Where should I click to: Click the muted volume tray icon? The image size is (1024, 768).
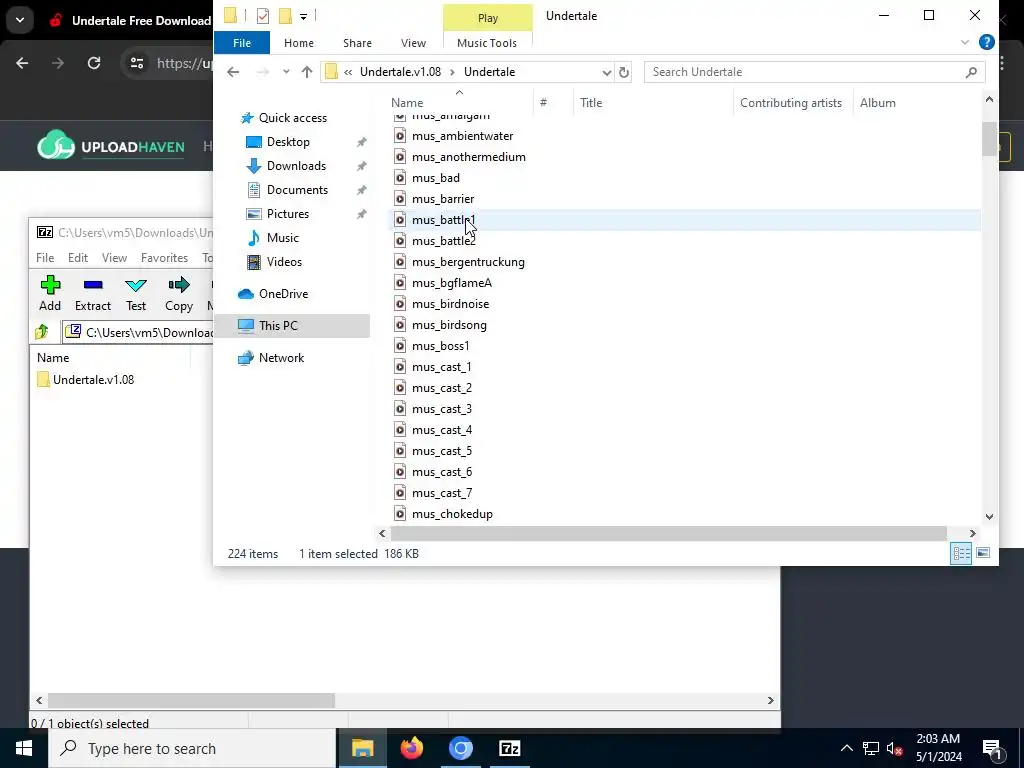895,748
